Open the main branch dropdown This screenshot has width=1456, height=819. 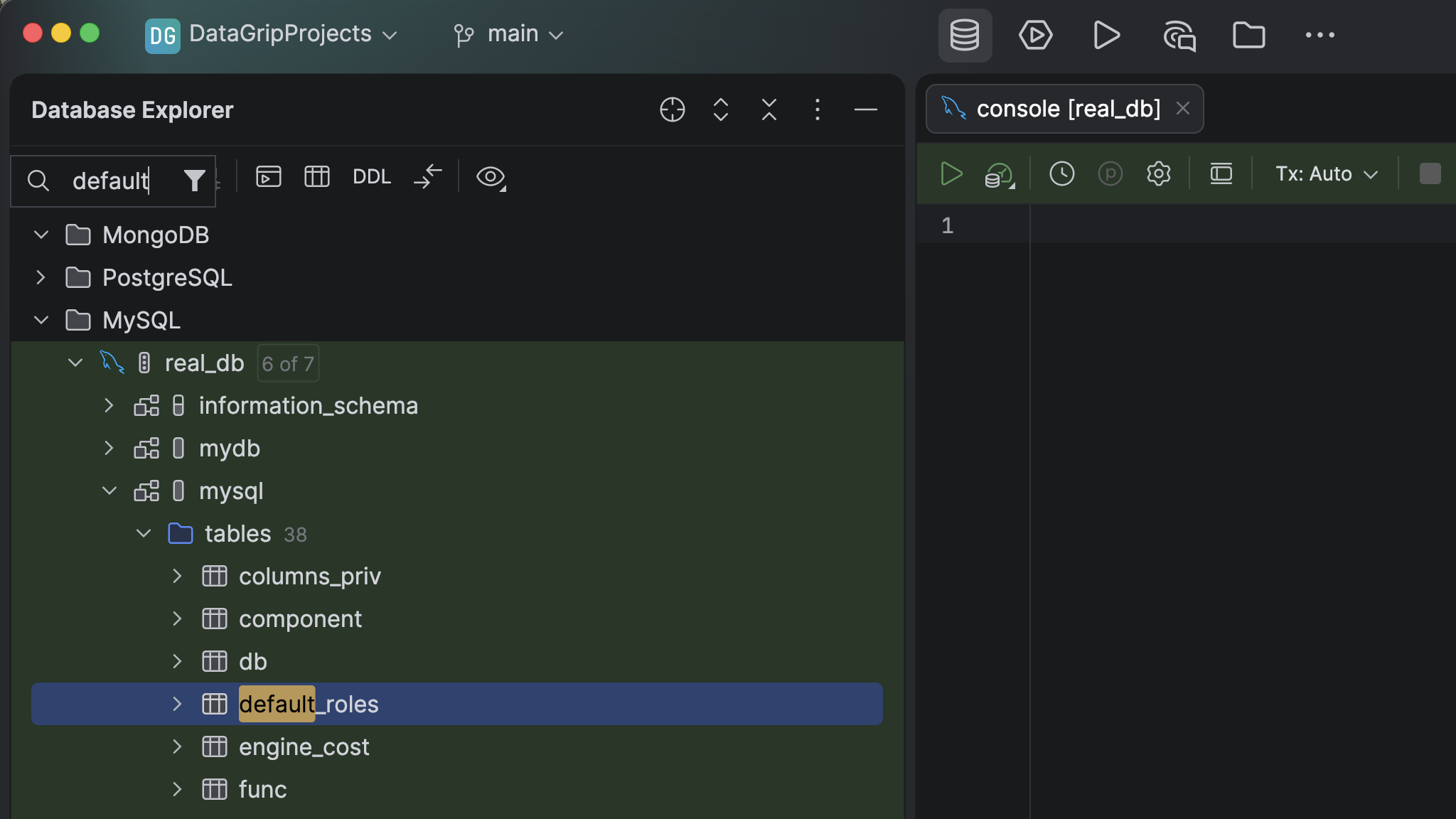509,34
